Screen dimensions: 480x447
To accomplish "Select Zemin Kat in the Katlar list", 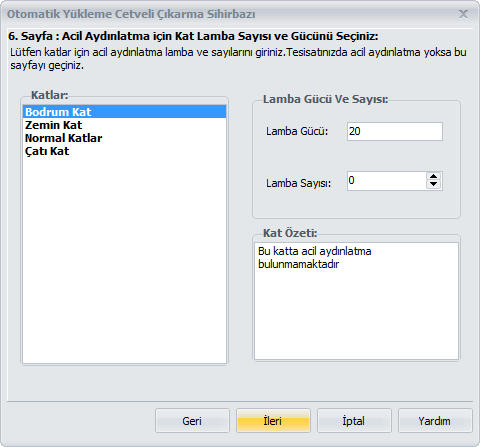I will tap(124, 125).
